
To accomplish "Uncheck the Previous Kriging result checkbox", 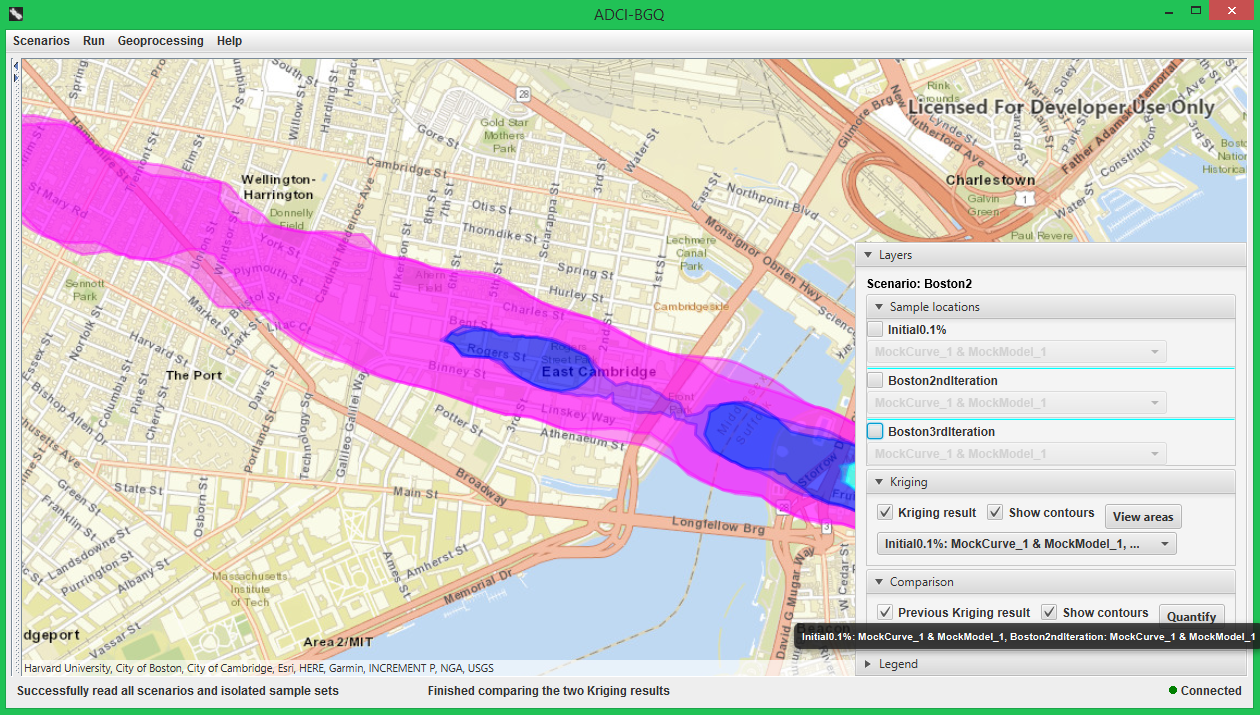I will click(x=885, y=612).
